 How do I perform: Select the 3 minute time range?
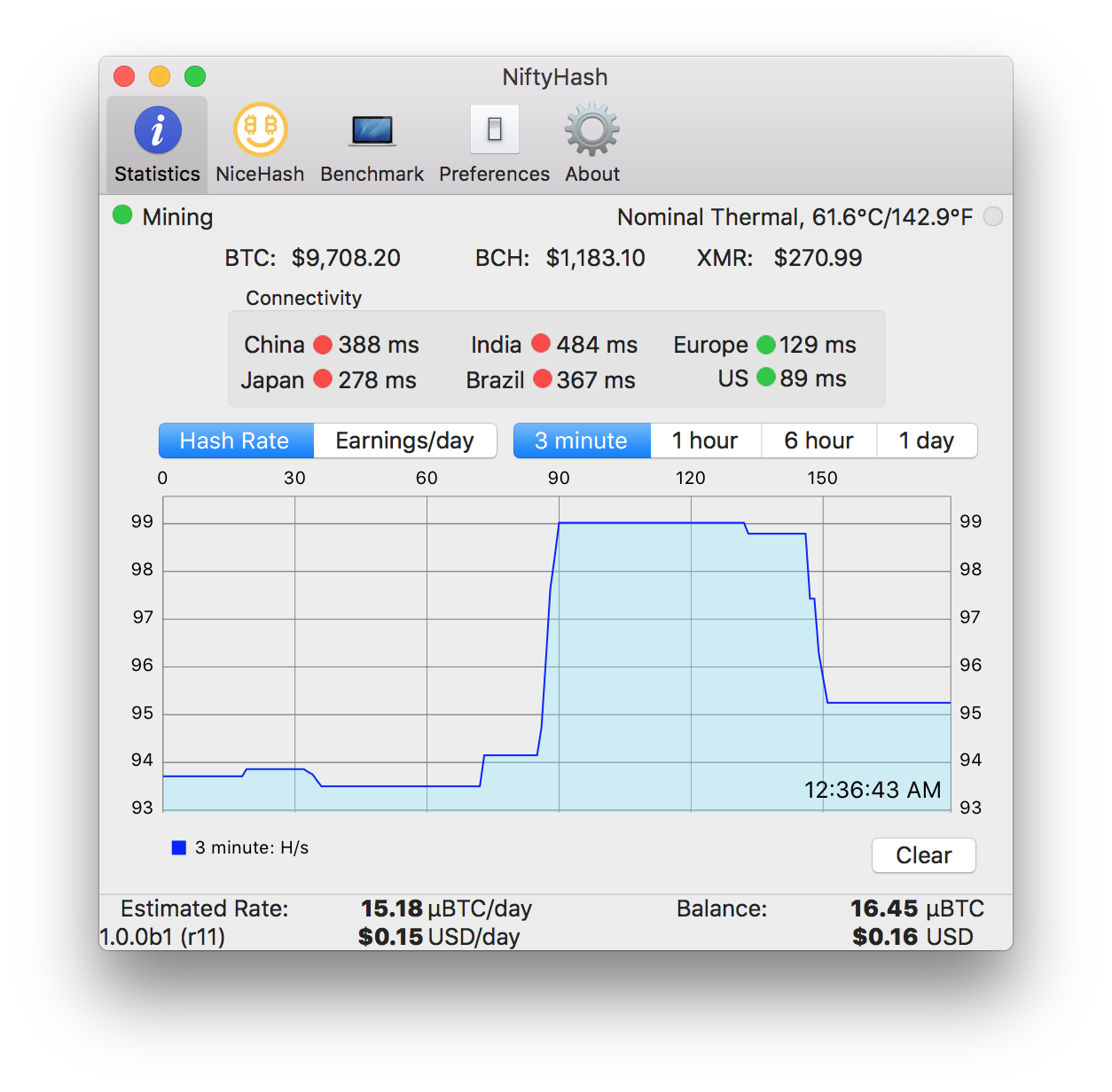click(x=582, y=441)
